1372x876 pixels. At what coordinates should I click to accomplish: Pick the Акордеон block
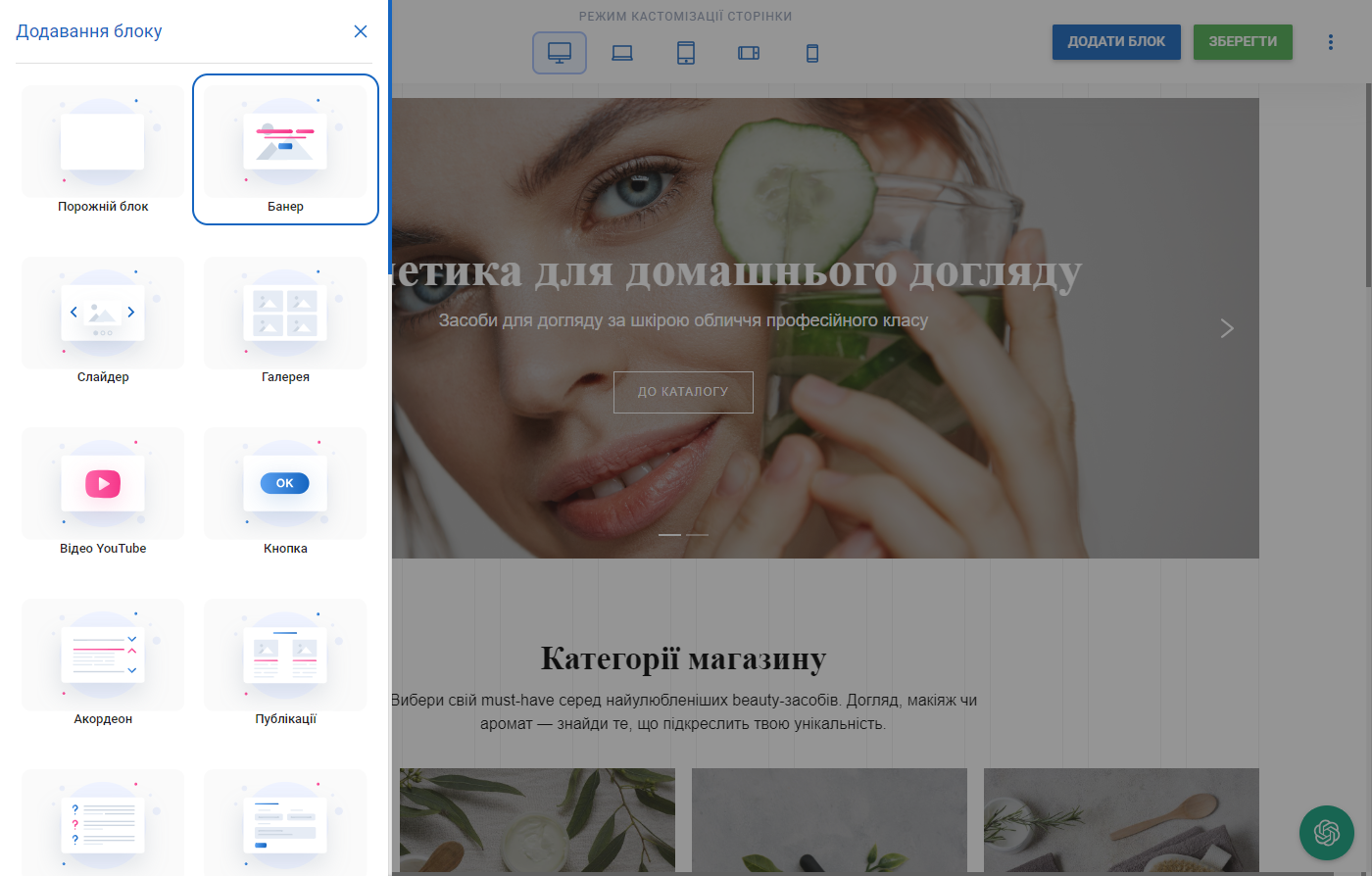102,654
